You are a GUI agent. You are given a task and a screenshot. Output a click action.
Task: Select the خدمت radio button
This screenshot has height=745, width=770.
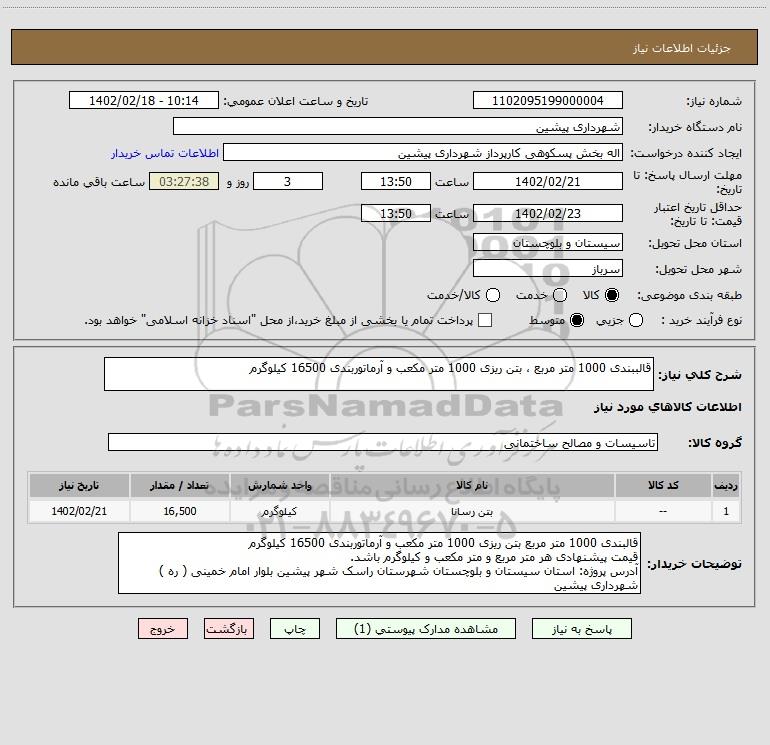click(560, 295)
